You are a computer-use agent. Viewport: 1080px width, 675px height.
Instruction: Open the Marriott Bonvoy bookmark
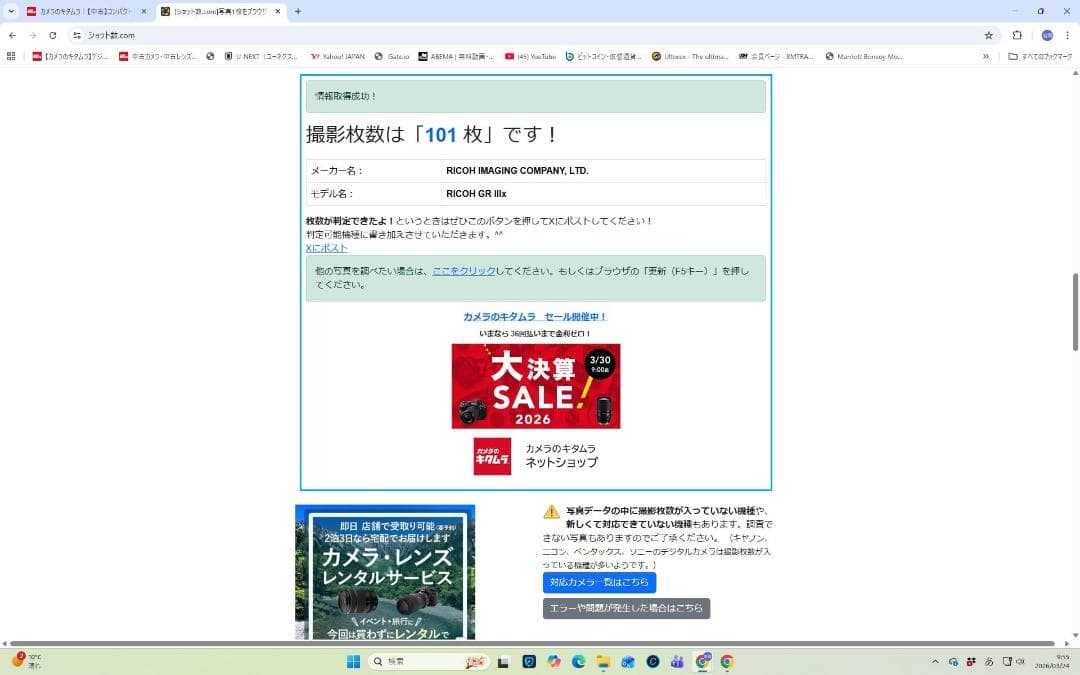point(864,56)
